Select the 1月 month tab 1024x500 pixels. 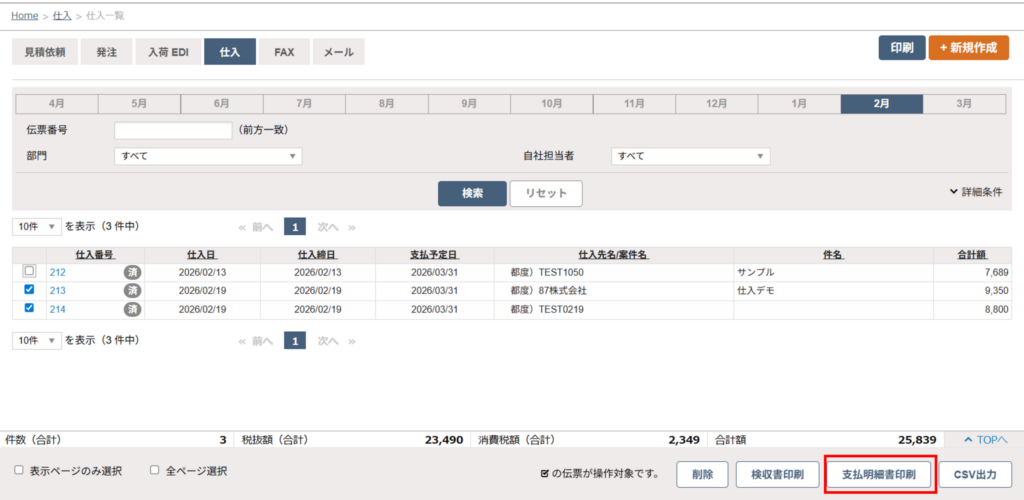point(799,103)
